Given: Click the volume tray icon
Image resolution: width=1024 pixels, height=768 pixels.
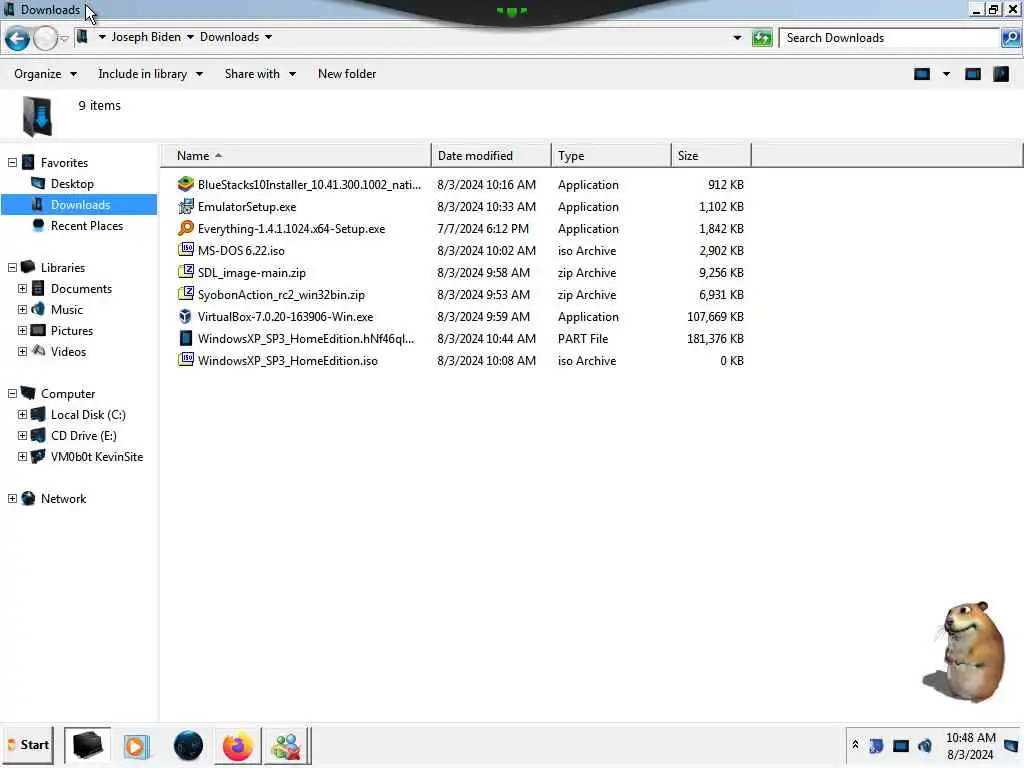Looking at the screenshot, I should click(925, 745).
